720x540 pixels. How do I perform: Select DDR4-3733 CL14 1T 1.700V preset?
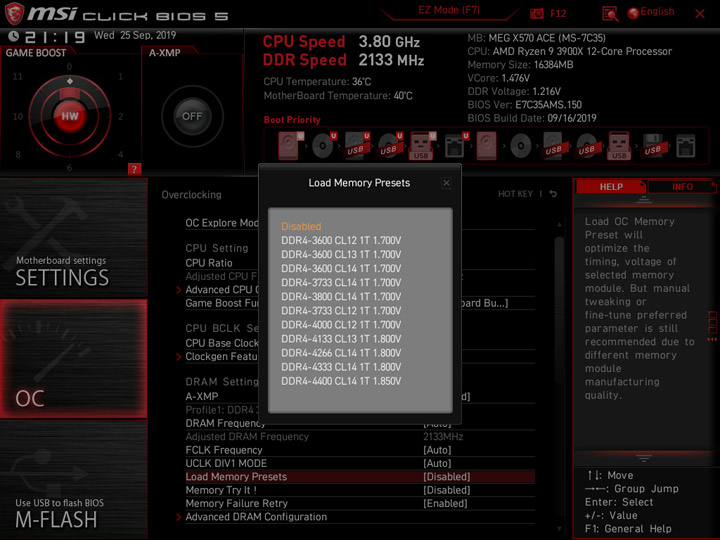[341, 282]
